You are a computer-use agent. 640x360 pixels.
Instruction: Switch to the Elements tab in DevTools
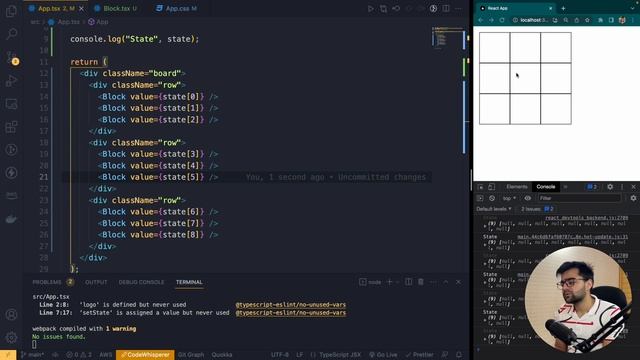[517, 187]
